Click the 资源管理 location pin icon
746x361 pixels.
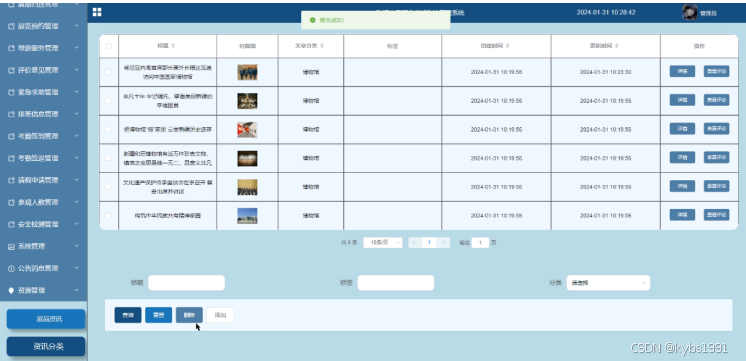tap(11, 291)
